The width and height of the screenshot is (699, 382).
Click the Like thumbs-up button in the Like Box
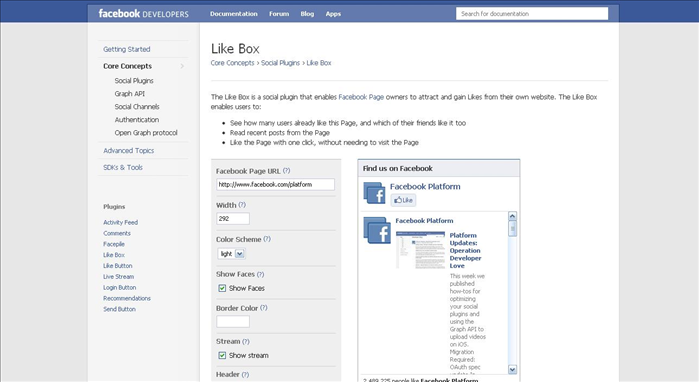coord(403,200)
